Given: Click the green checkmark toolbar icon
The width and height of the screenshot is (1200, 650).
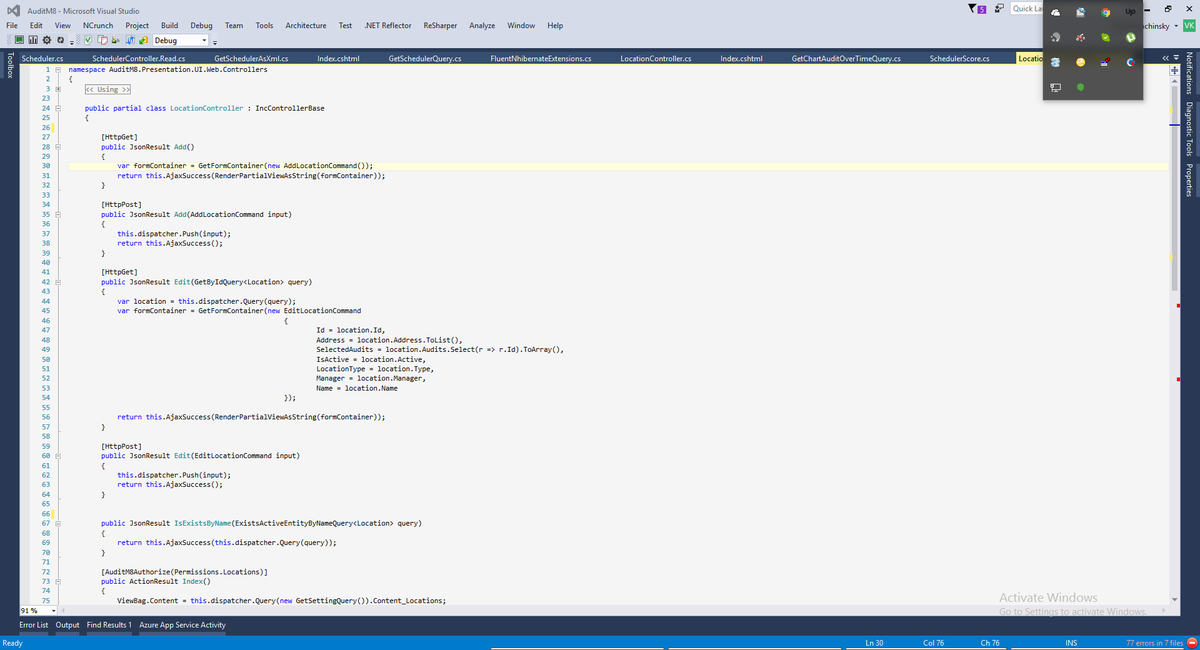Looking at the screenshot, I should tap(88, 40).
